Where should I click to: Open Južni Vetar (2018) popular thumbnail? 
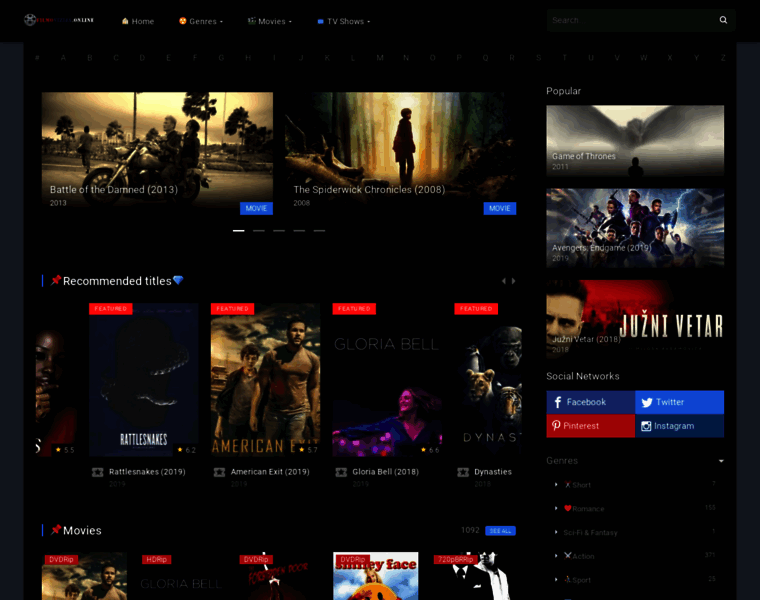(x=635, y=319)
